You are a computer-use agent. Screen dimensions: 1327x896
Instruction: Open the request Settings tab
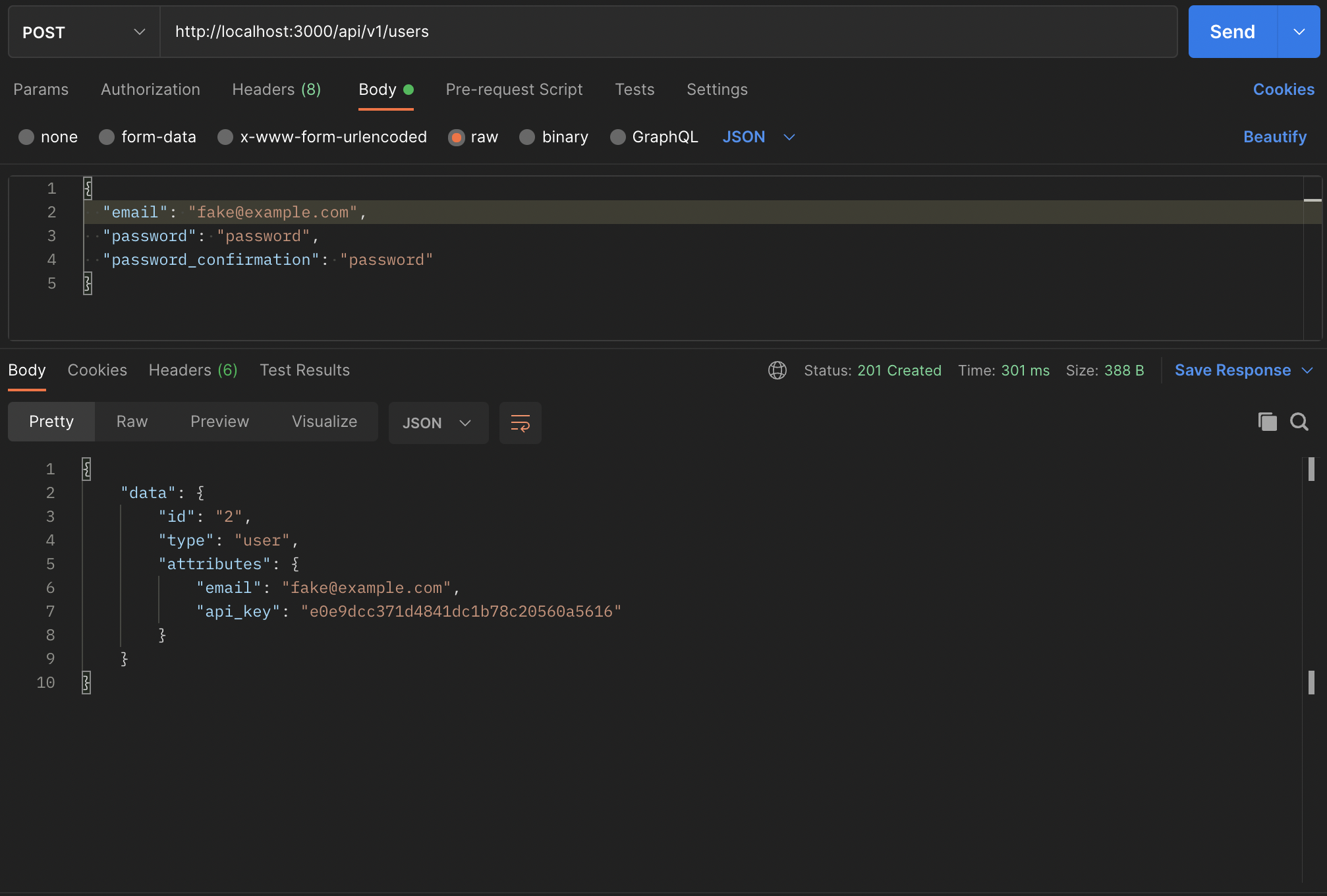[x=717, y=90]
